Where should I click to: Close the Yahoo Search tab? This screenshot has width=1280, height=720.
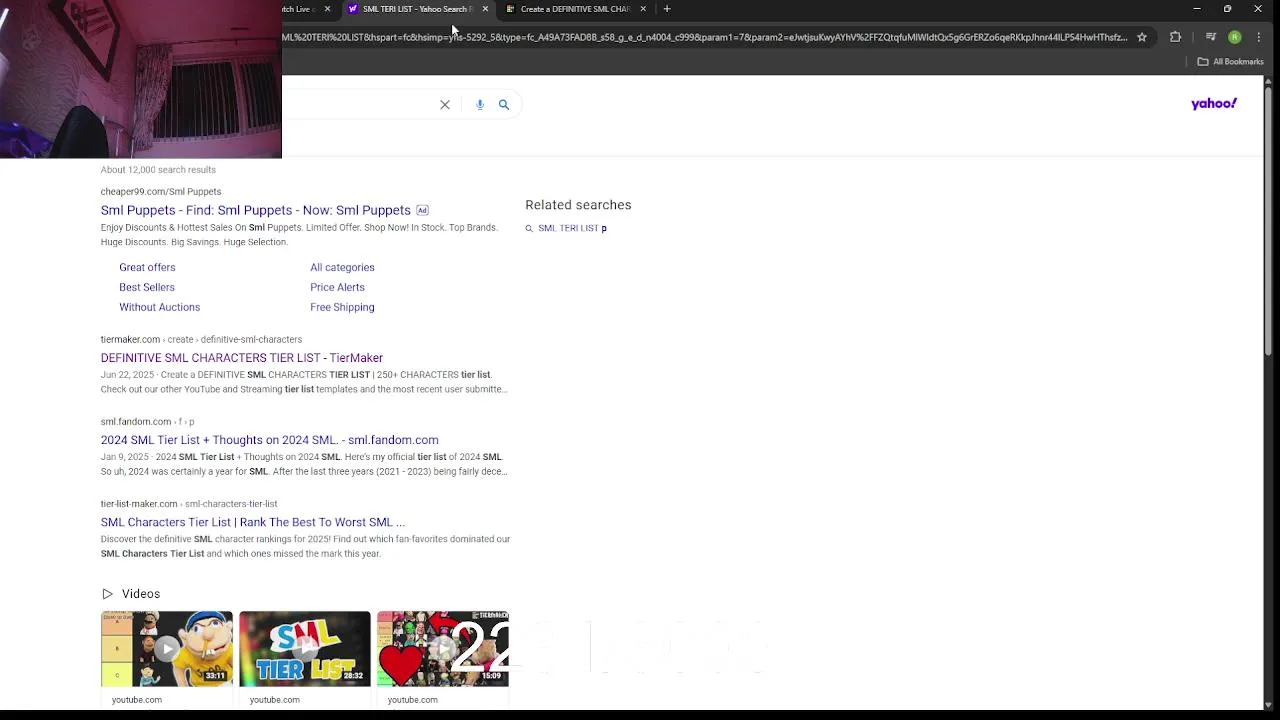485,9
